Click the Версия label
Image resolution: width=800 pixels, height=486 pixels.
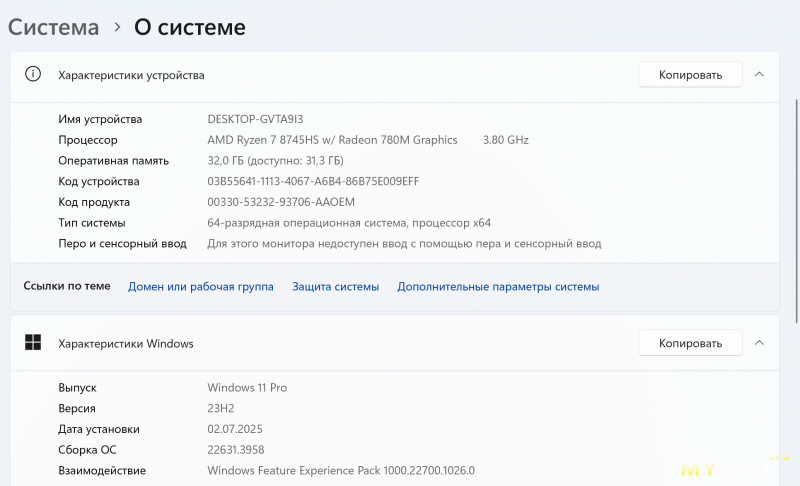(x=77, y=408)
